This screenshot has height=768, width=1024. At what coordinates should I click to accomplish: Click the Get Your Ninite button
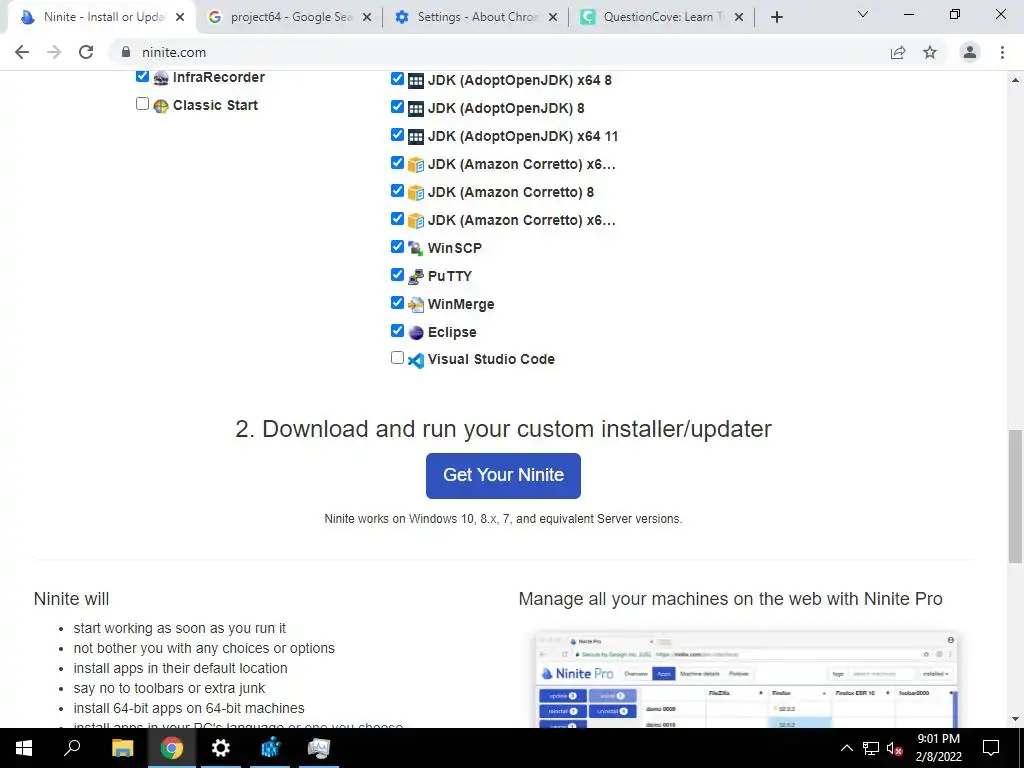pyautogui.click(x=503, y=475)
